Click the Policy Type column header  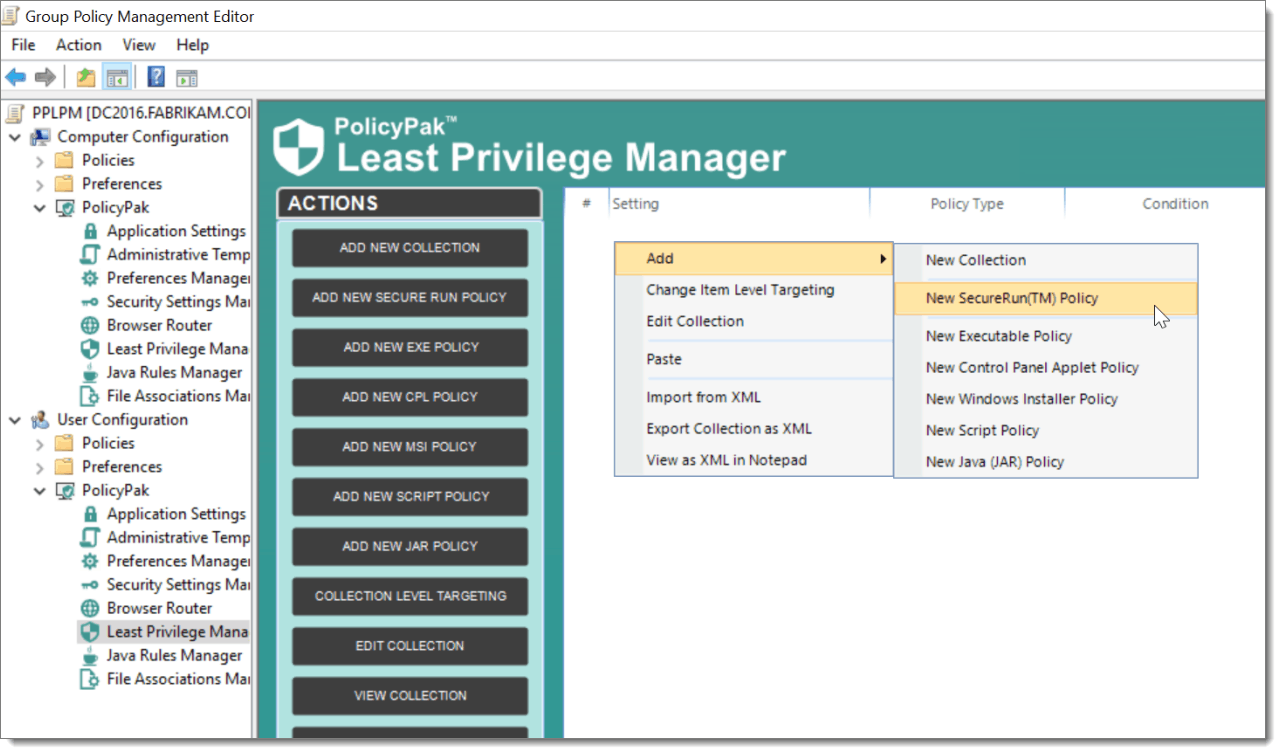point(967,204)
